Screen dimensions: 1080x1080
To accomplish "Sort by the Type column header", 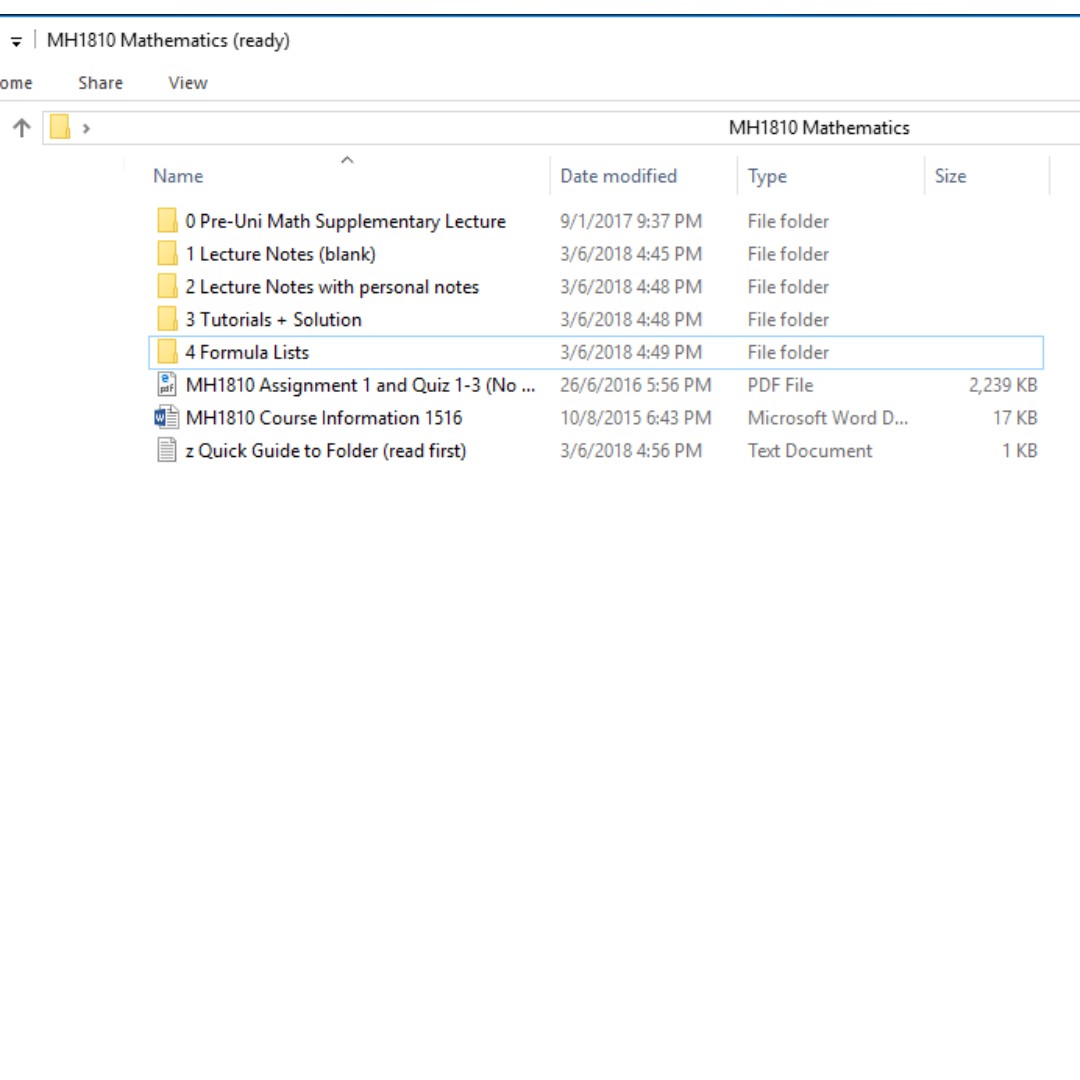I will click(x=767, y=176).
